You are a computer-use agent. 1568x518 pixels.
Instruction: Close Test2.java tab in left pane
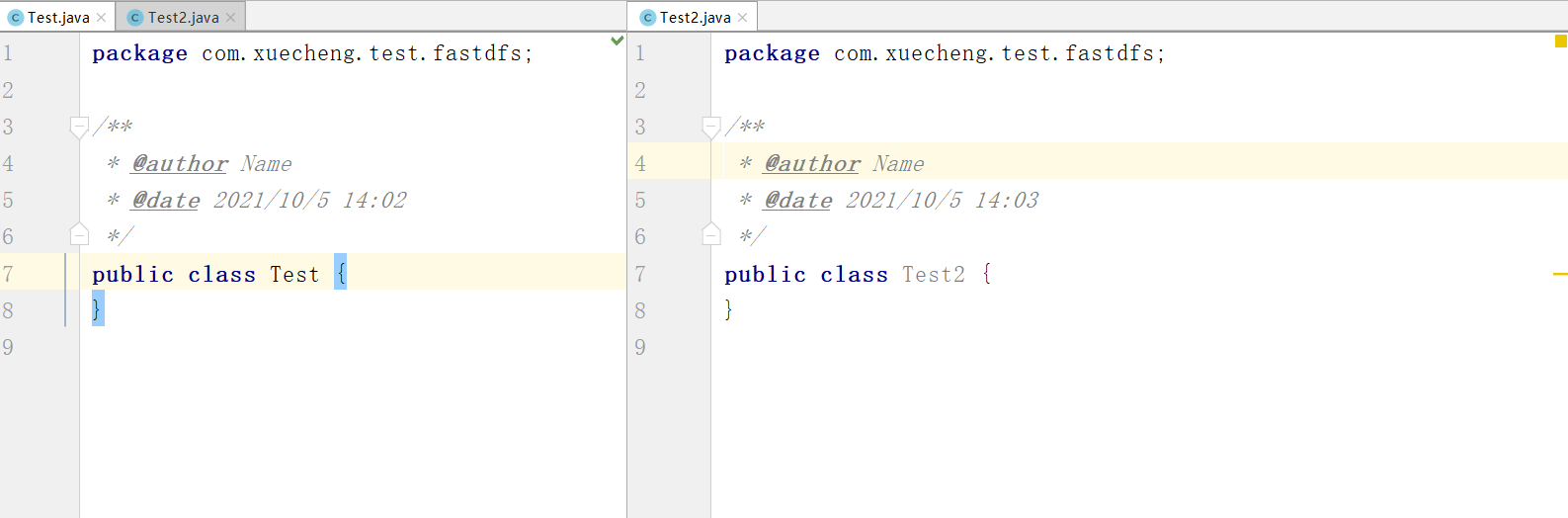coord(230,18)
